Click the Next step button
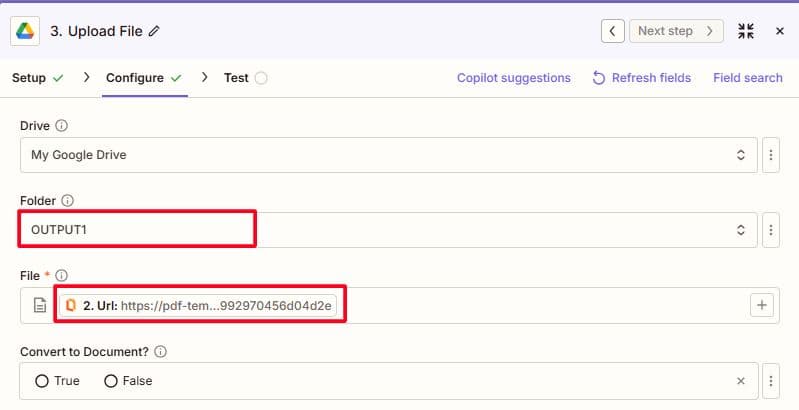Viewport: 799px width, 410px height. point(676,31)
